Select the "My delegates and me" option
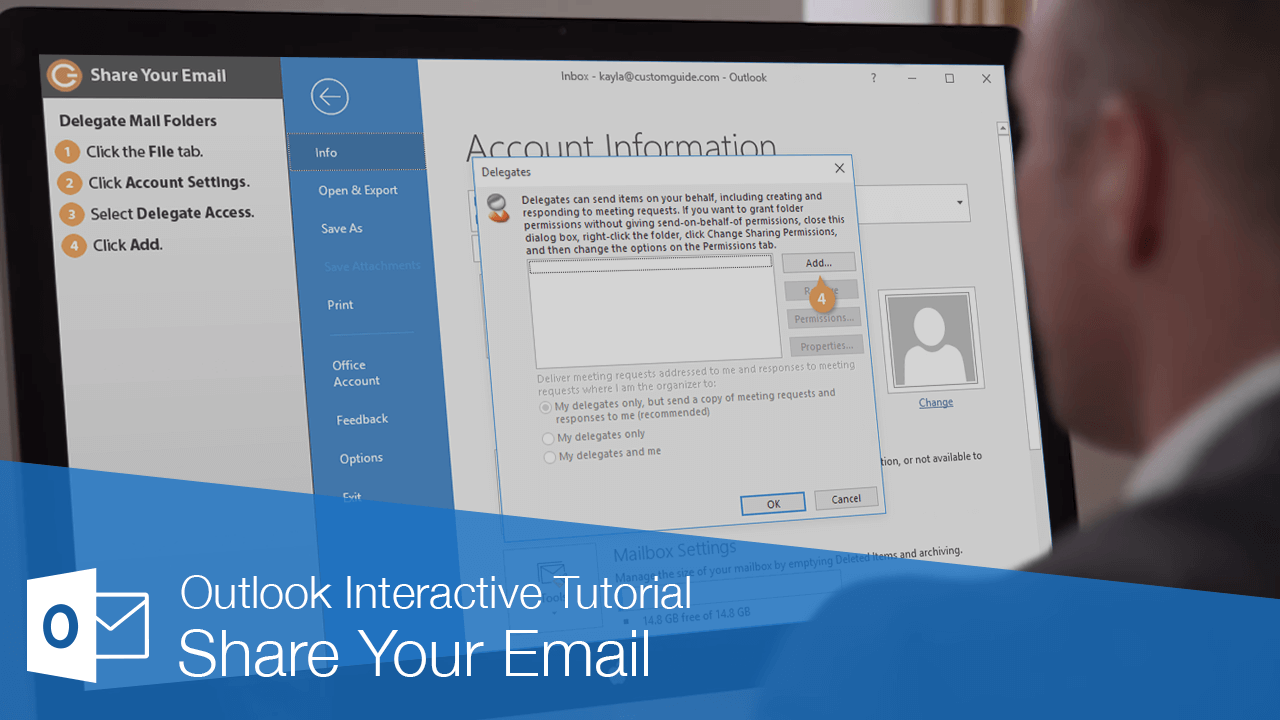The height and width of the screenshot is (720, 1280). click(548, 457)
